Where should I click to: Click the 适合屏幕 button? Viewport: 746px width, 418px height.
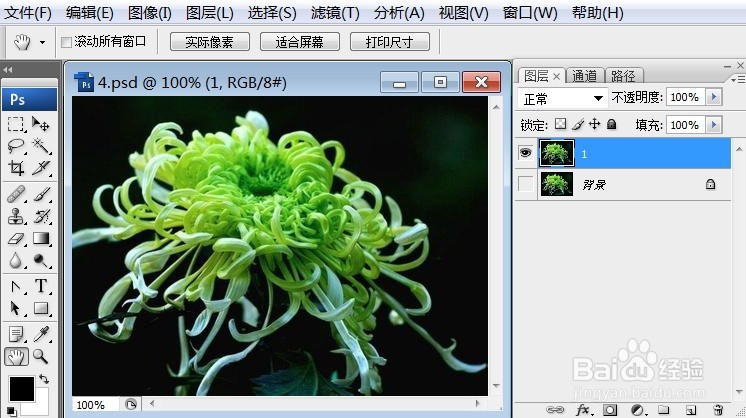click(x=300, y=42)
